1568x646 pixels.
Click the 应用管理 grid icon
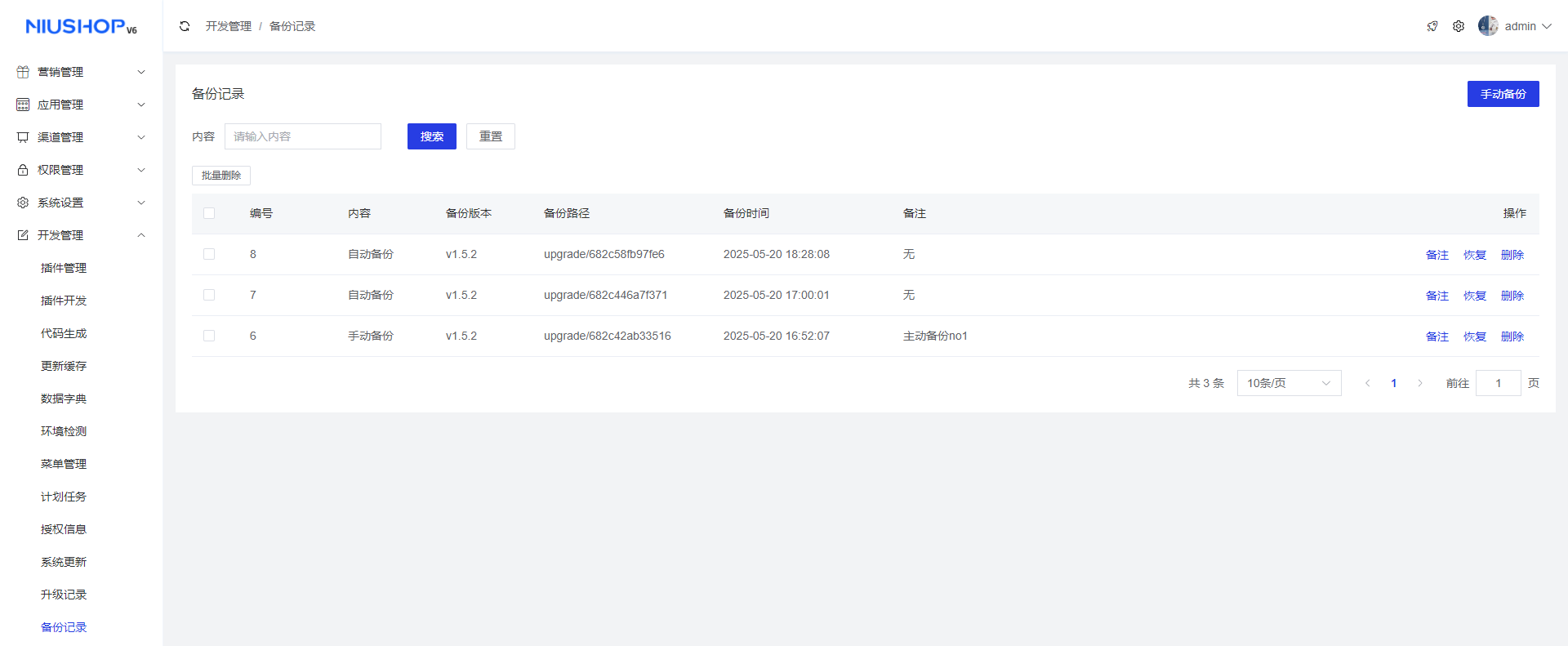[x=23, y=105]
